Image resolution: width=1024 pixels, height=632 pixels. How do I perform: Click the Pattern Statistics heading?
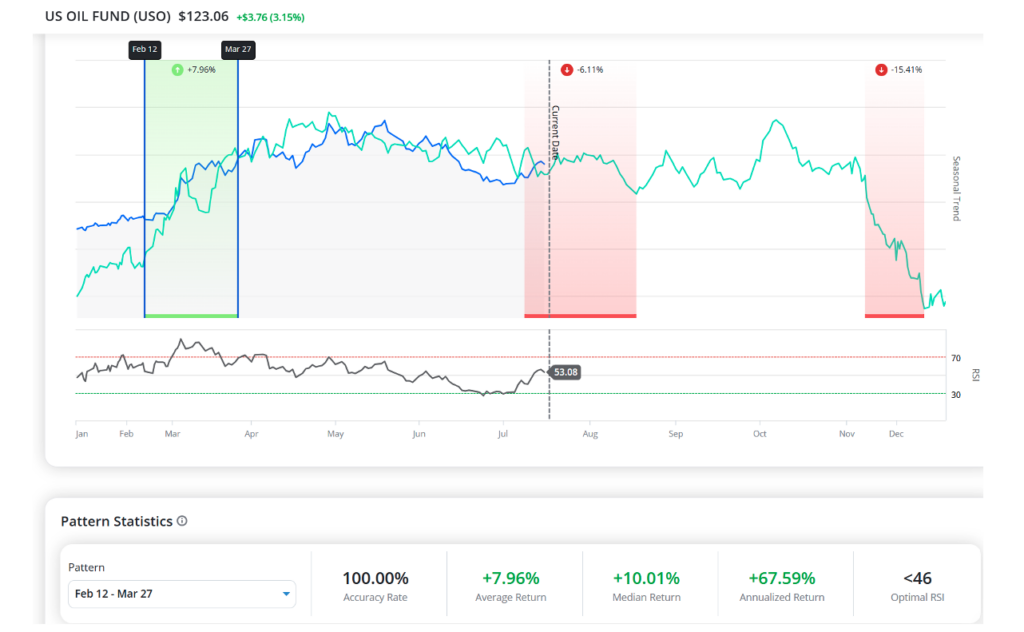coord(116,521)
